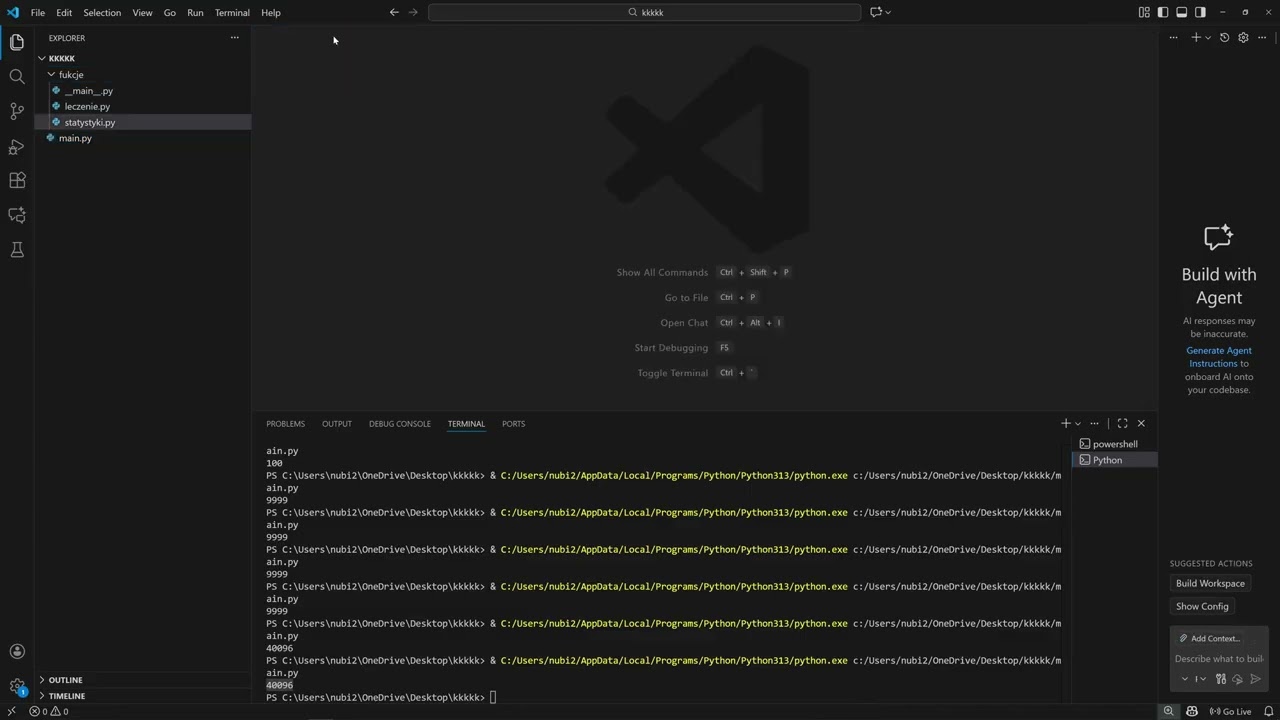This screenshot has height=720, width=1280.
Task: Configure chat tools icon
Action: 1220,679
